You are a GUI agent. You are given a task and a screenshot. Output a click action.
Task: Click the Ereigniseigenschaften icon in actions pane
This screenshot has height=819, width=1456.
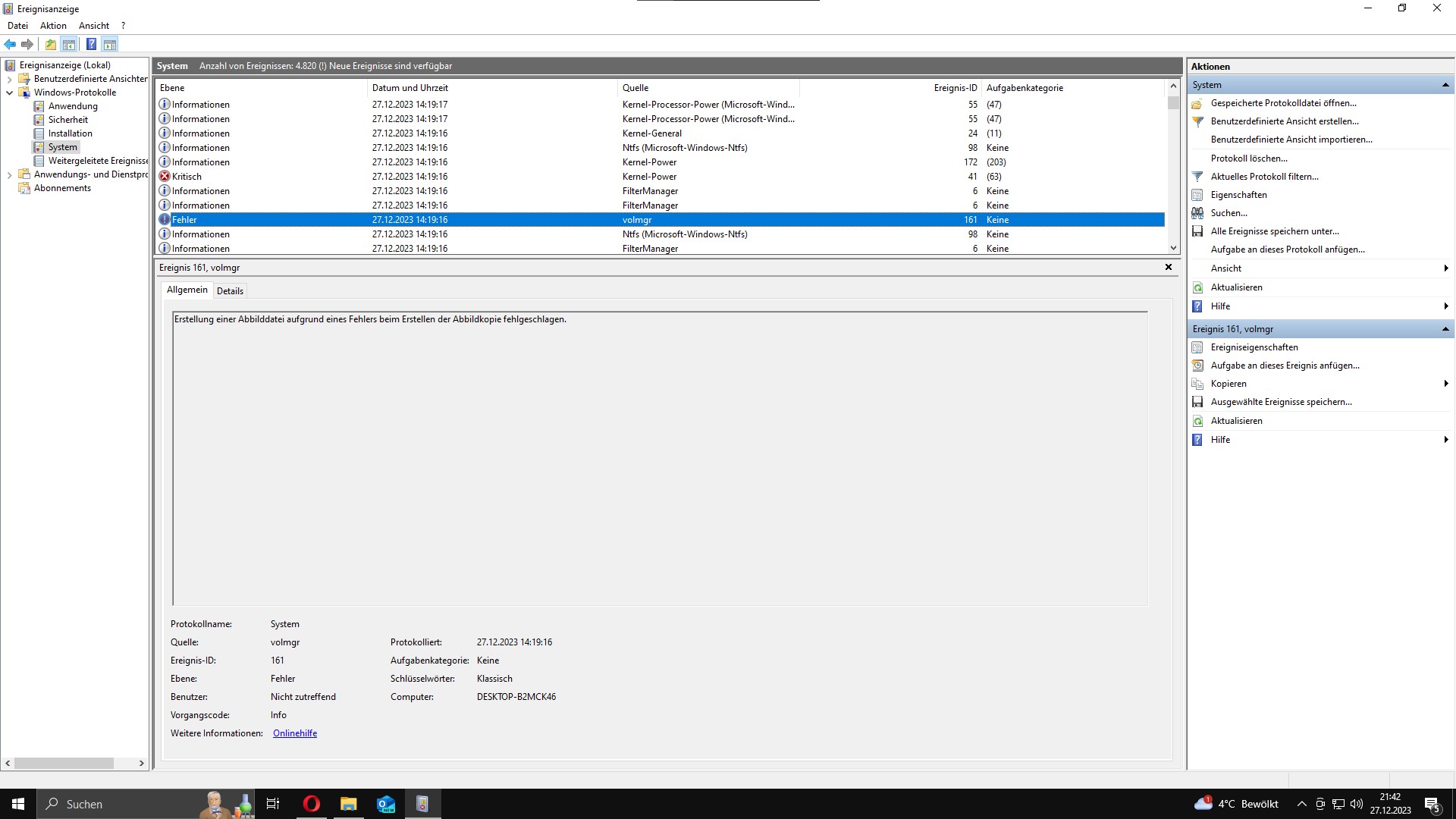pos(1197,347)
